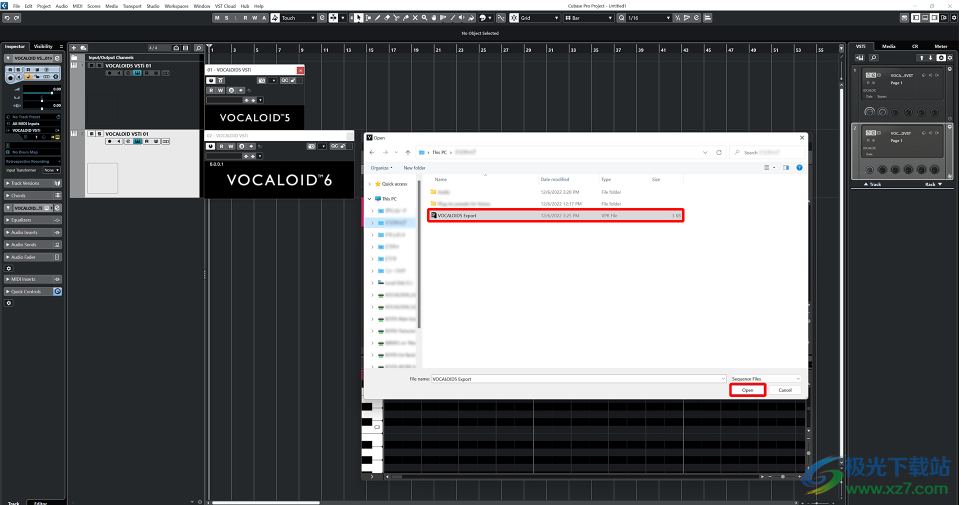
Task: Click the Open button in dialog
Action: (747, 390)
